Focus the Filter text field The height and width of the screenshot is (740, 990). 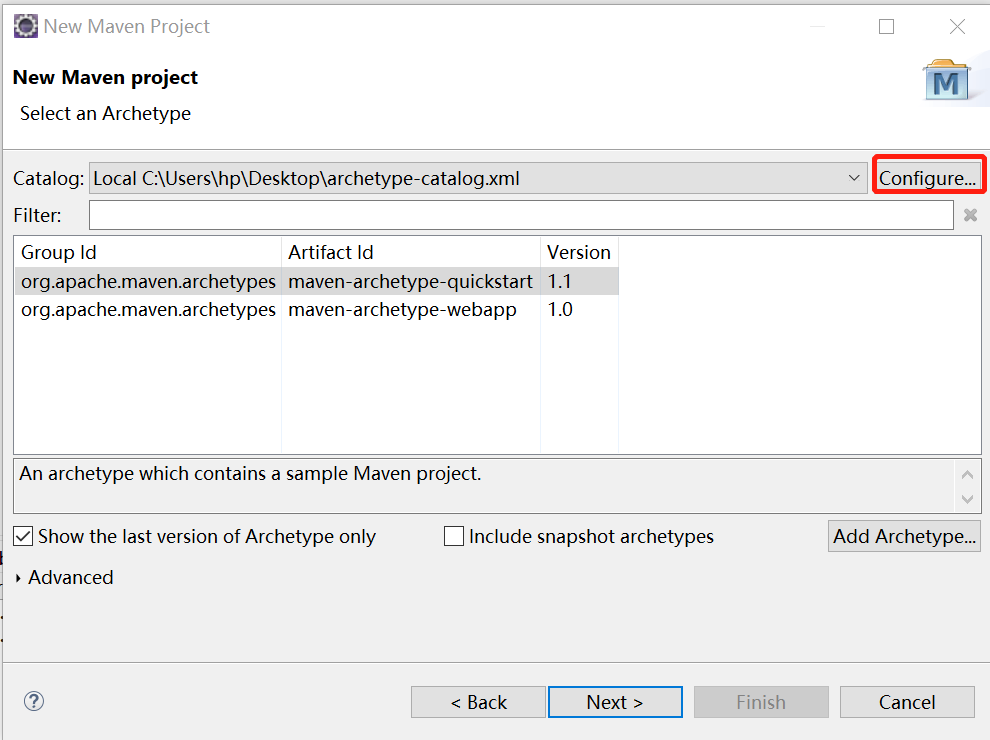coord(521,215)
